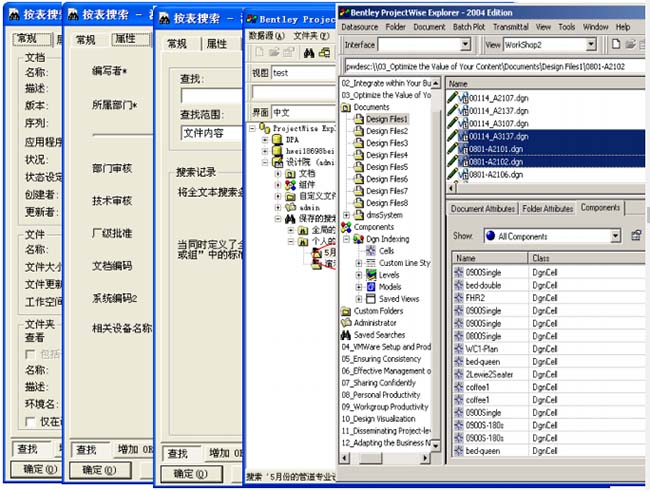Click the new document icon in English toolbar
Viewport: 650px width, 490px height.
(616, 44)
